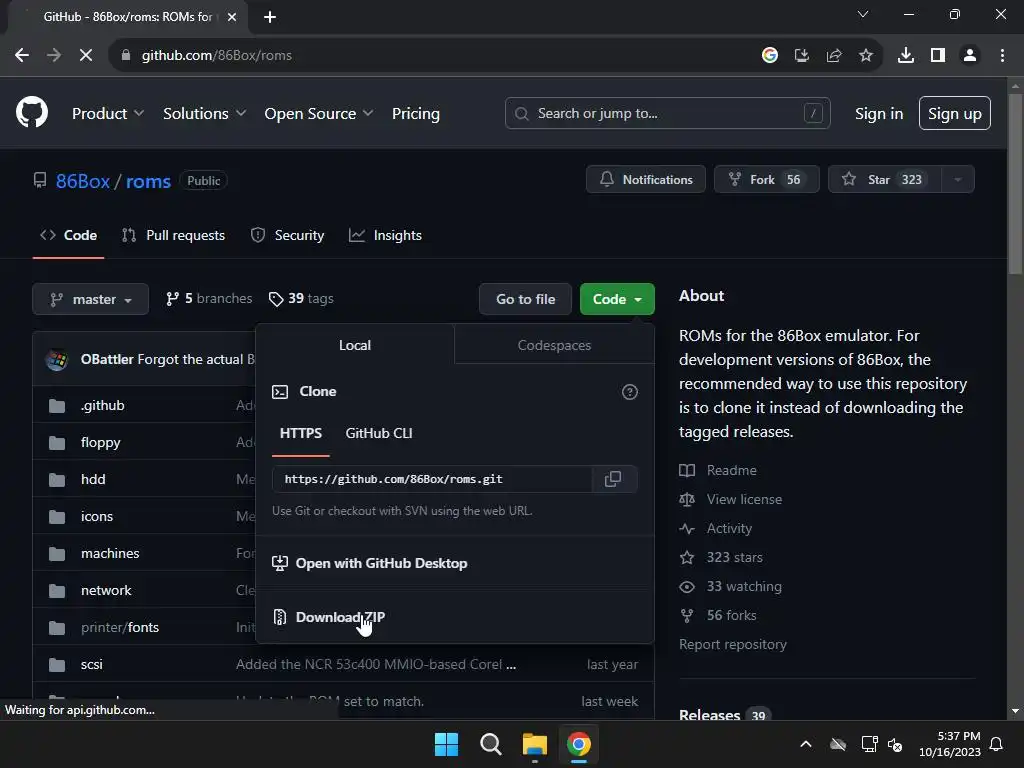Bookmark this page with star icon
This screenshot has width=1024, height=768.
click(x=865, y=56)
